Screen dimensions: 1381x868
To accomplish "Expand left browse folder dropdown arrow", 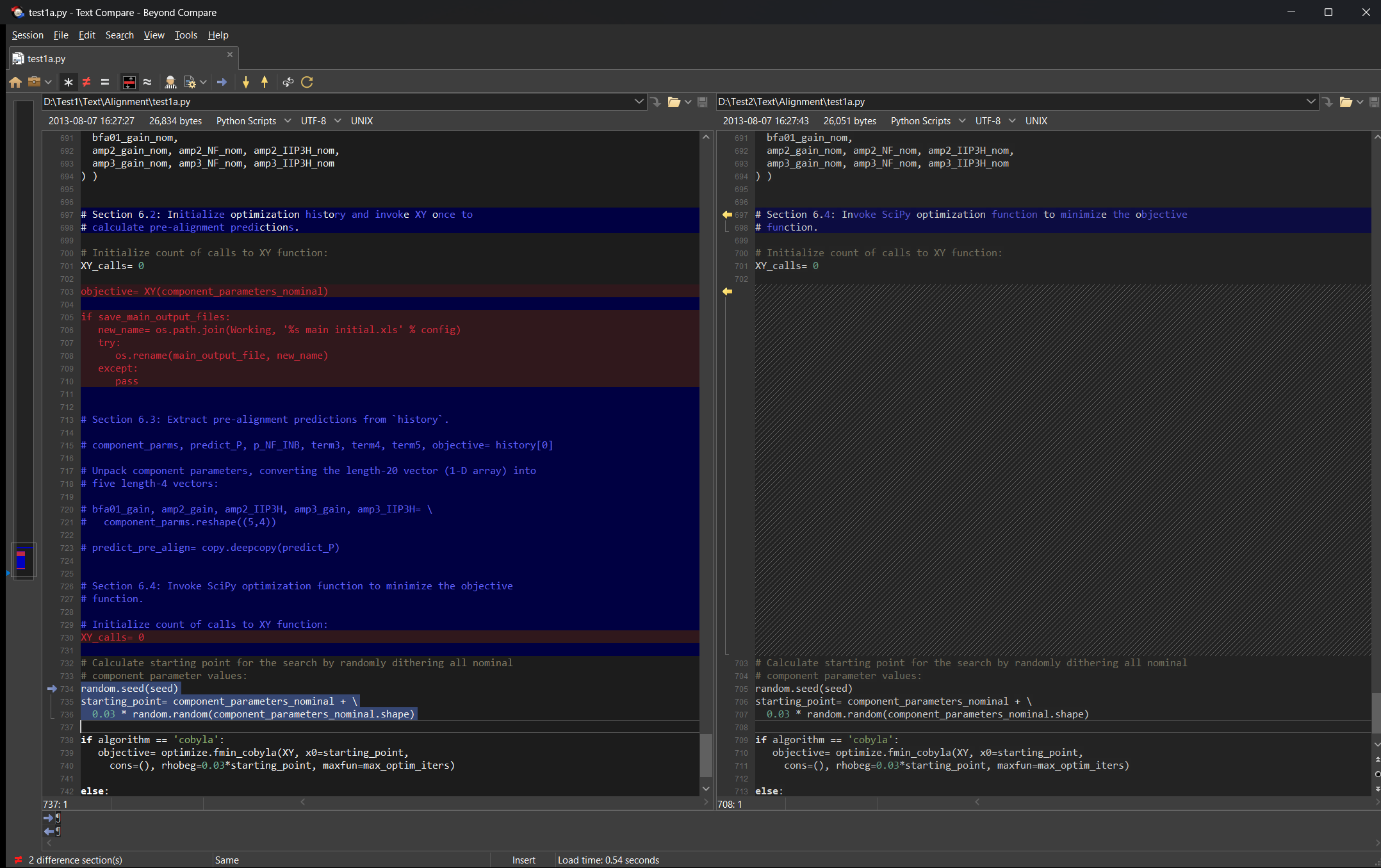I will point(688,102).
